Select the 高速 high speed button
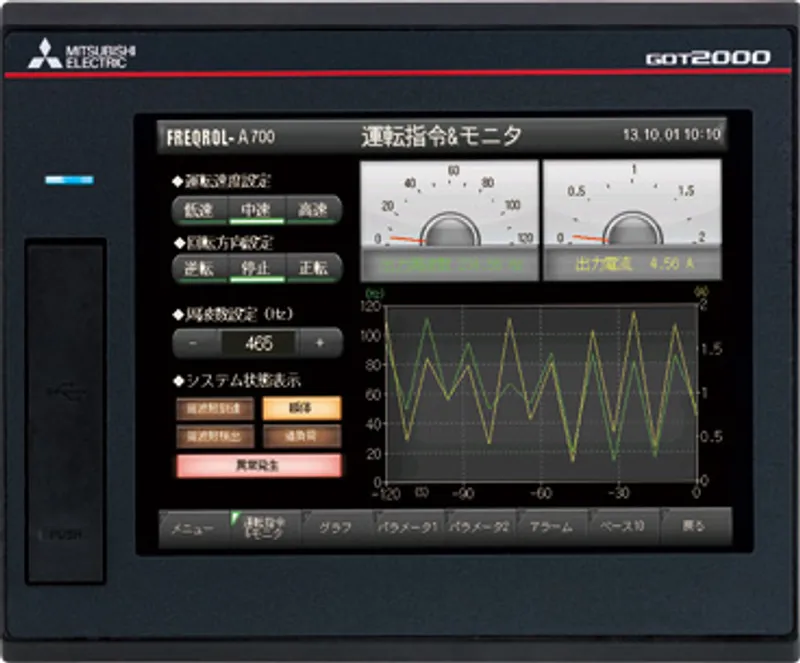This screenshot has width=800, height=663. (x=313, y=210)
